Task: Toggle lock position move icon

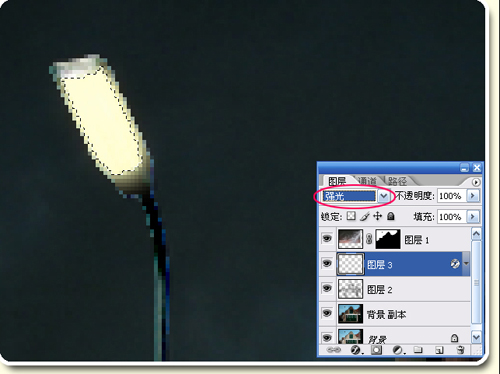Action: 377,216
